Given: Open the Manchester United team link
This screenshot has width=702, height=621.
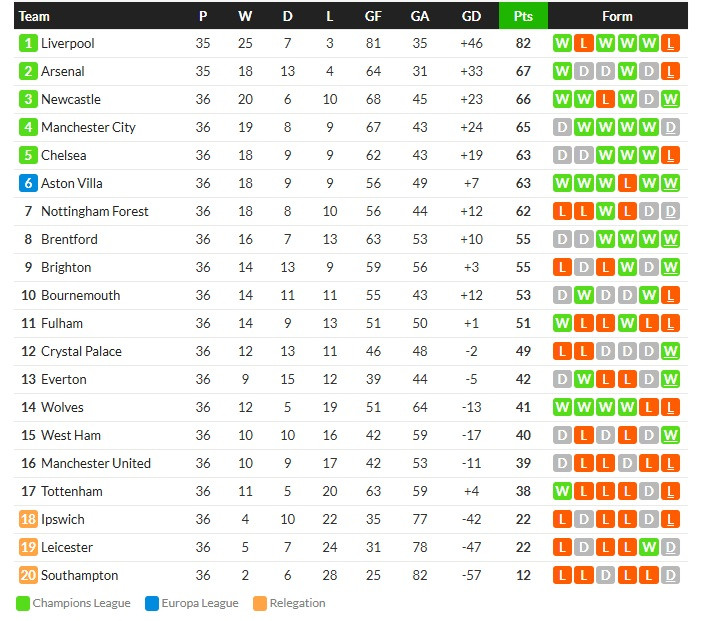Looking at the screenshot, I should [96, 463].
